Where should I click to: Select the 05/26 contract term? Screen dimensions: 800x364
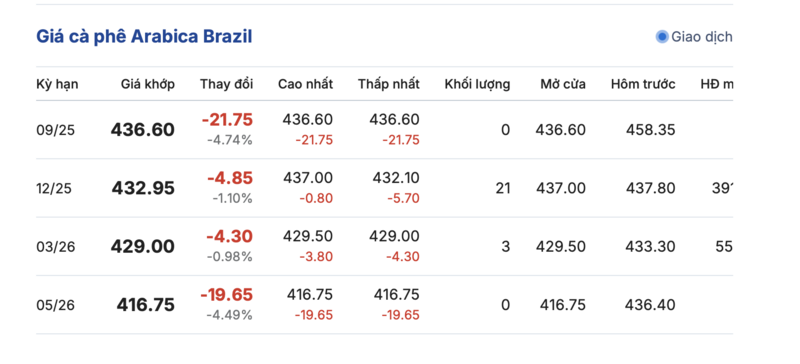pyautogui.click(x=56, y=306)
